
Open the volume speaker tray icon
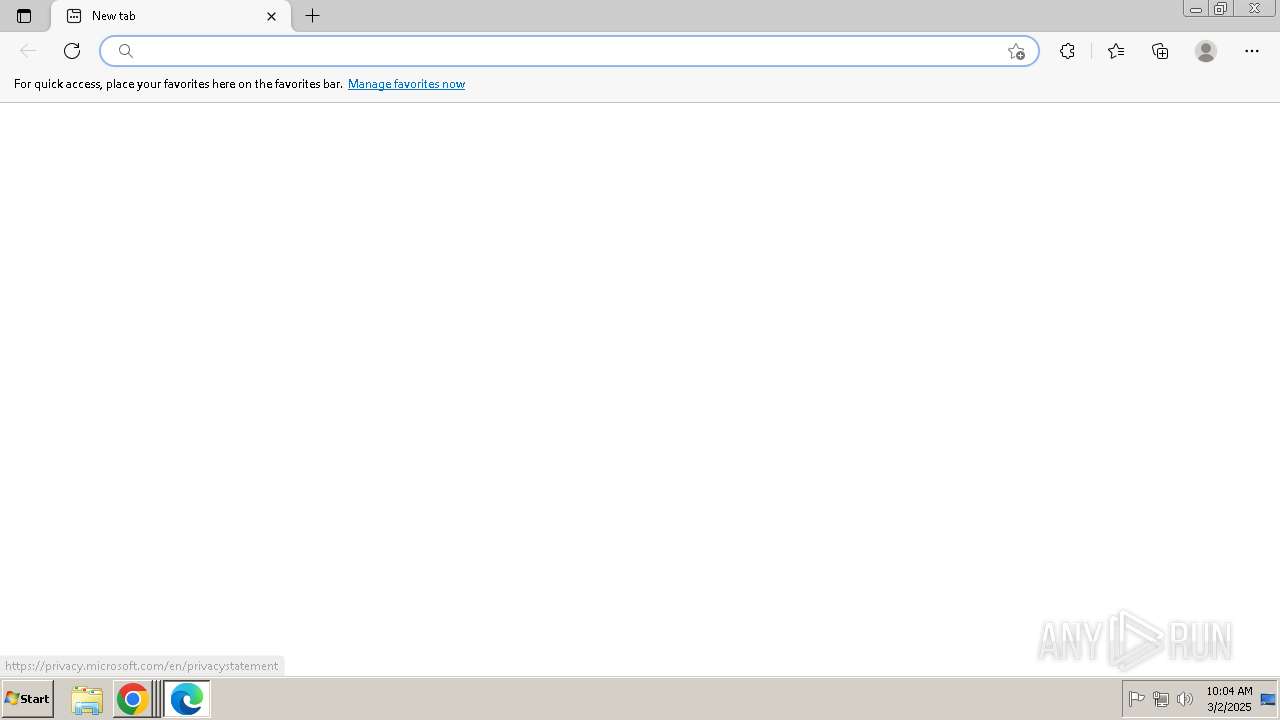(1185, 699)
